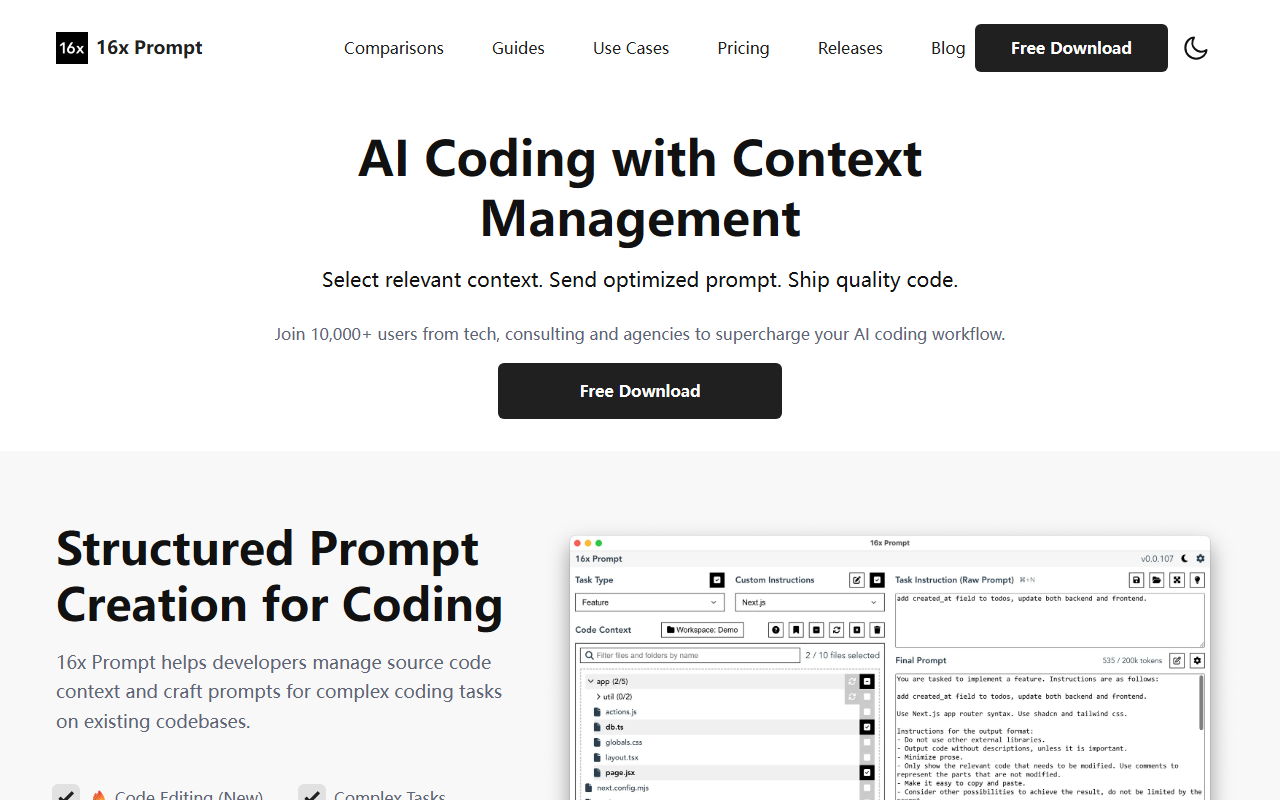The height and width of the screenshot is (800, 1280).
Task: Click the "2 / 10 files selected" text
Action: tap(843, 656)
